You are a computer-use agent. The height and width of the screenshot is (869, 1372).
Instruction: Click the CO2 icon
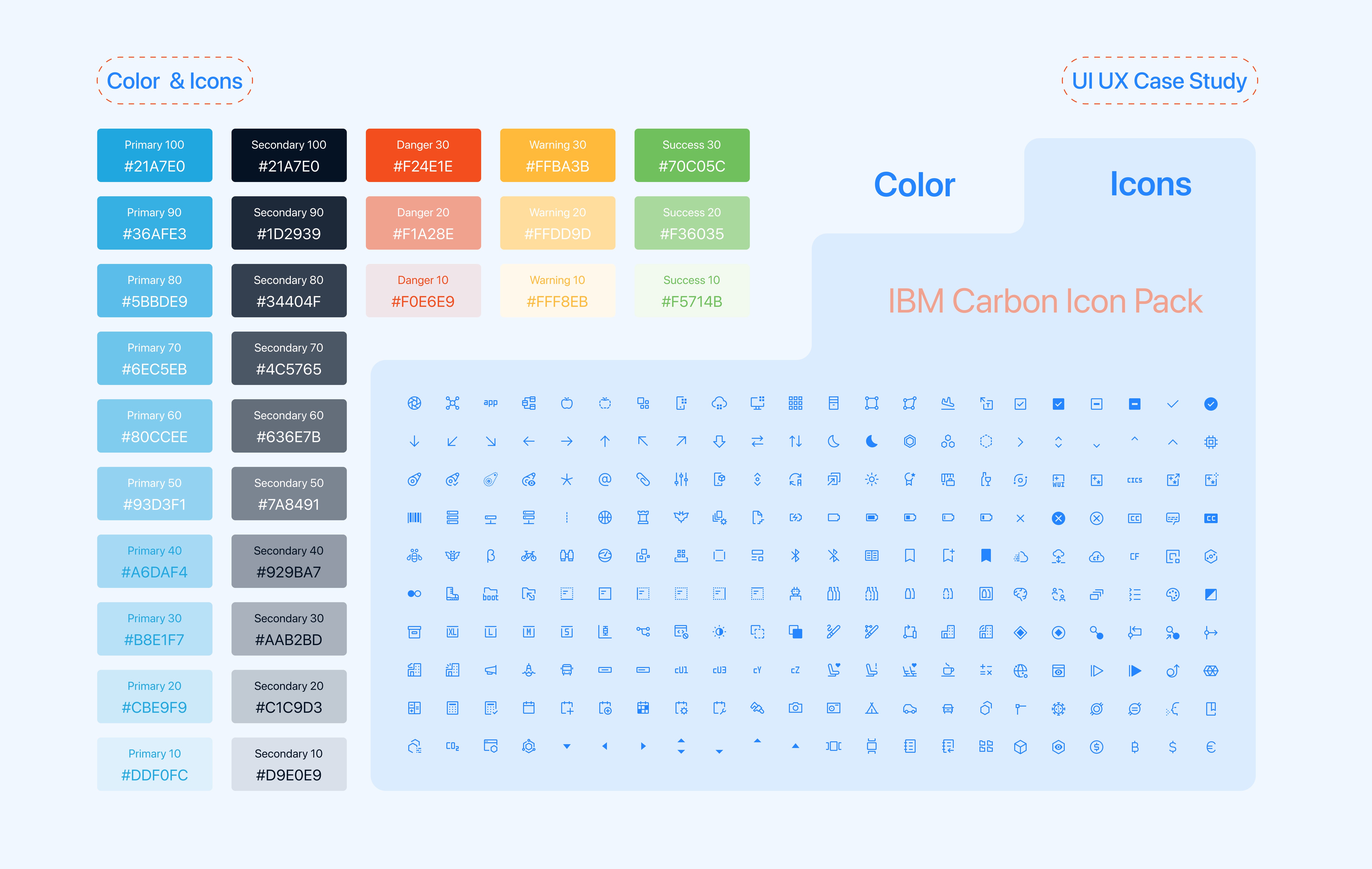[452, 746]
